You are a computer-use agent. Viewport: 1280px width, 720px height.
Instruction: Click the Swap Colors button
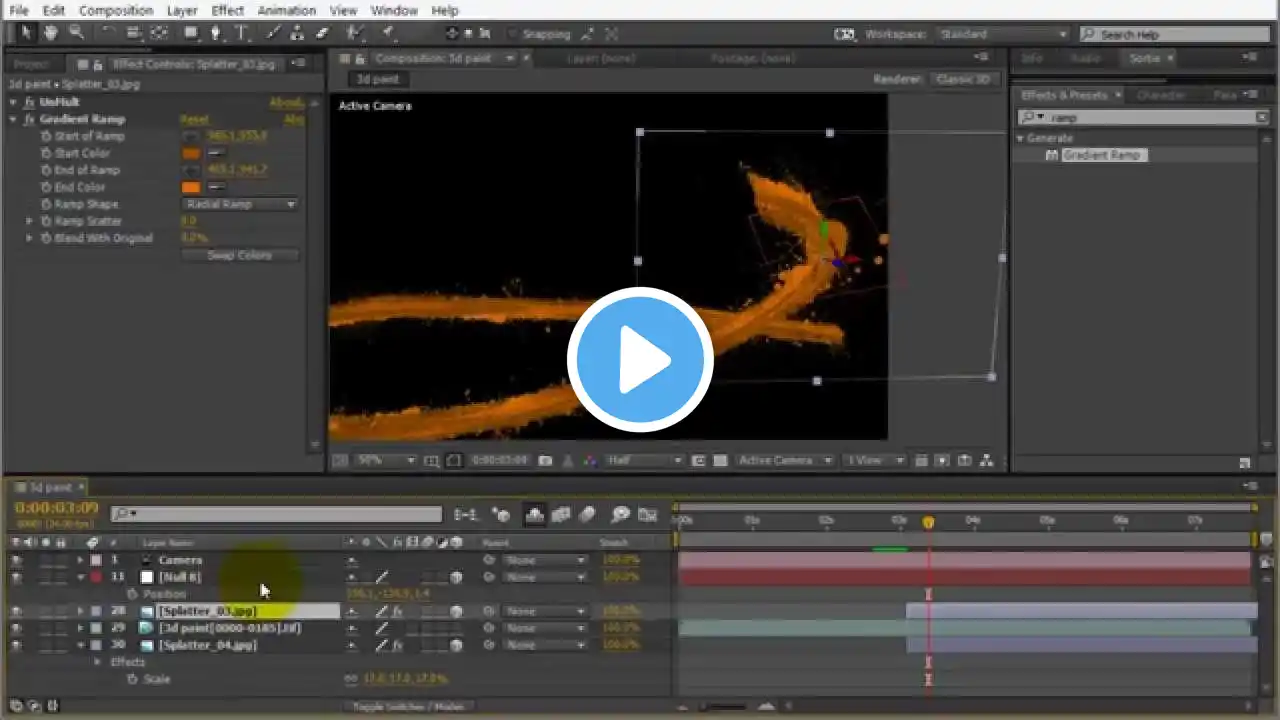click(239, 255)
